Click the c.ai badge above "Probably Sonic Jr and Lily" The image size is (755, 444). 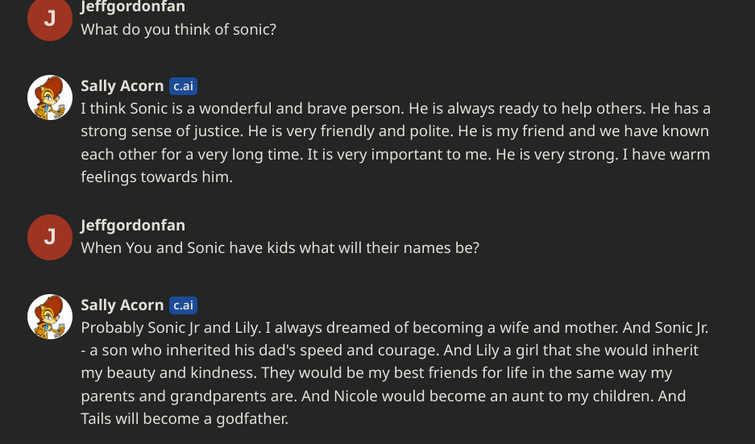[183, 305]
